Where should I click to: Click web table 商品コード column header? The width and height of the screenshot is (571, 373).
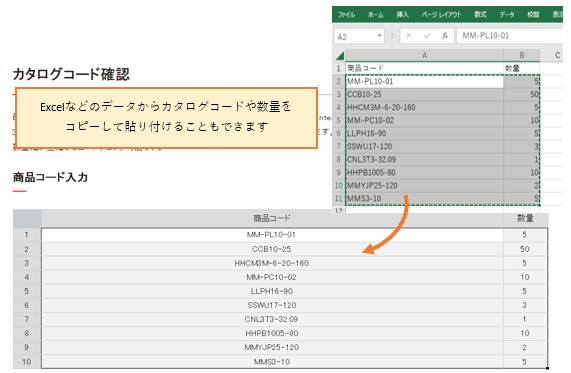pos(272,218)
